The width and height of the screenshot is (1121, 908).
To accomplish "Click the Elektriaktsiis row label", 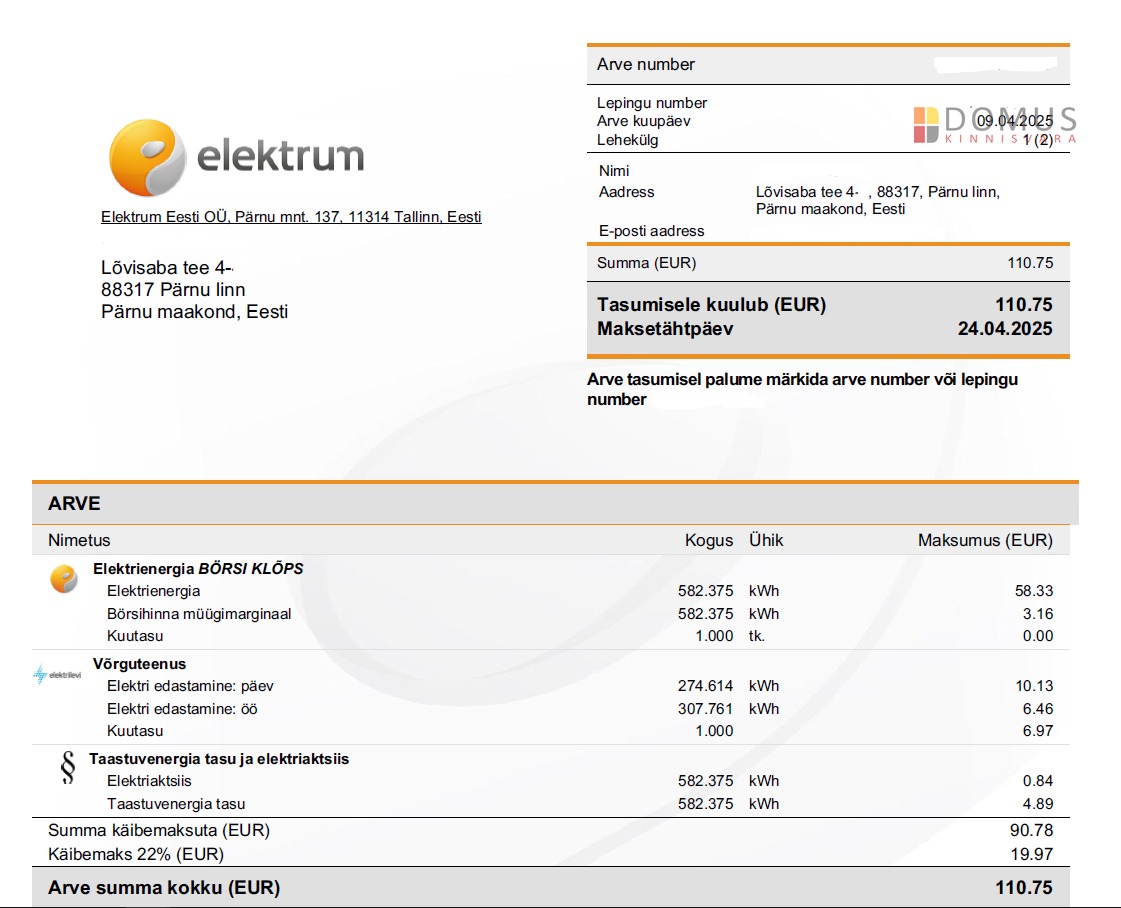I will [149, 781].
